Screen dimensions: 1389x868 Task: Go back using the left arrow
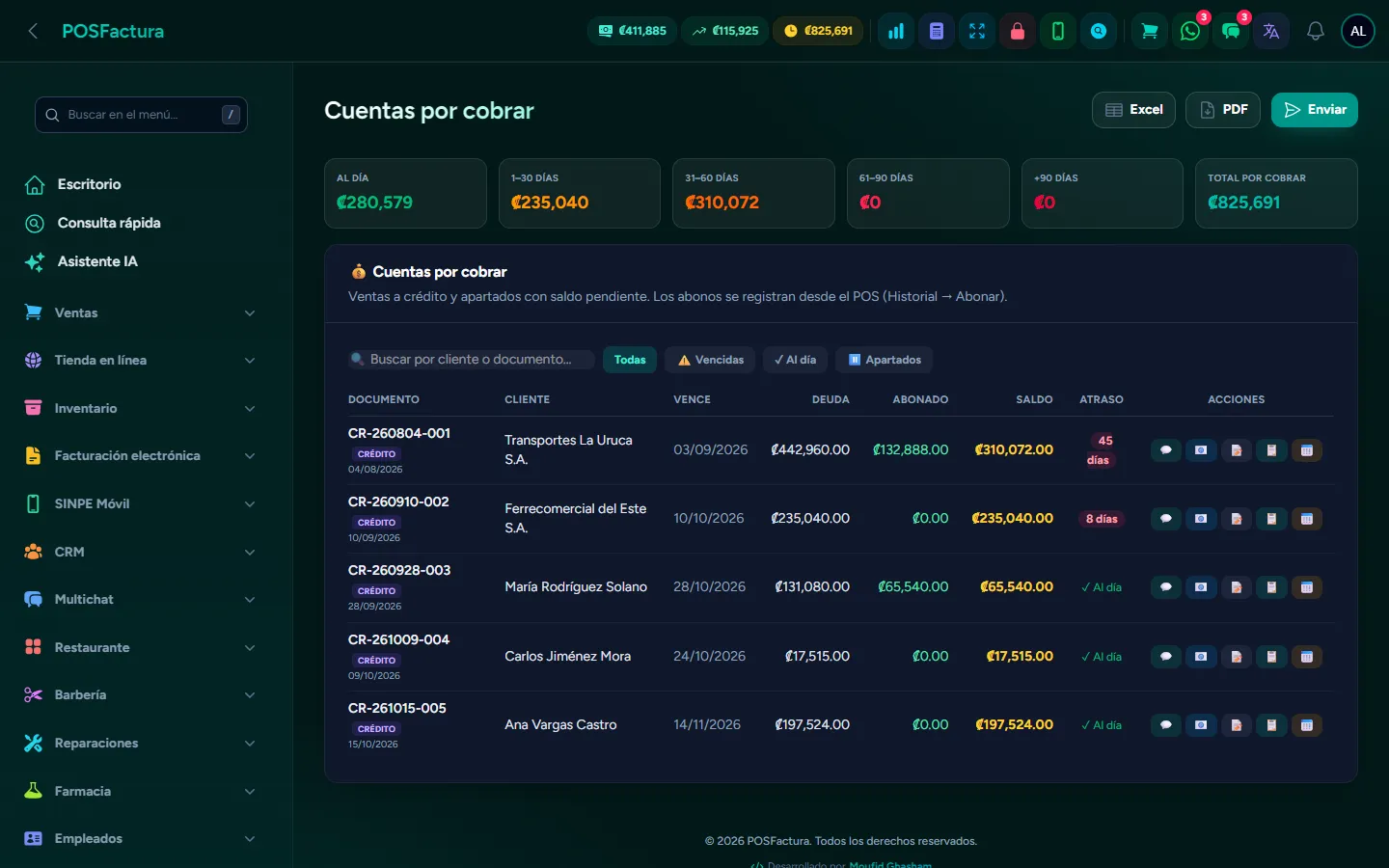tap(33, 31)
